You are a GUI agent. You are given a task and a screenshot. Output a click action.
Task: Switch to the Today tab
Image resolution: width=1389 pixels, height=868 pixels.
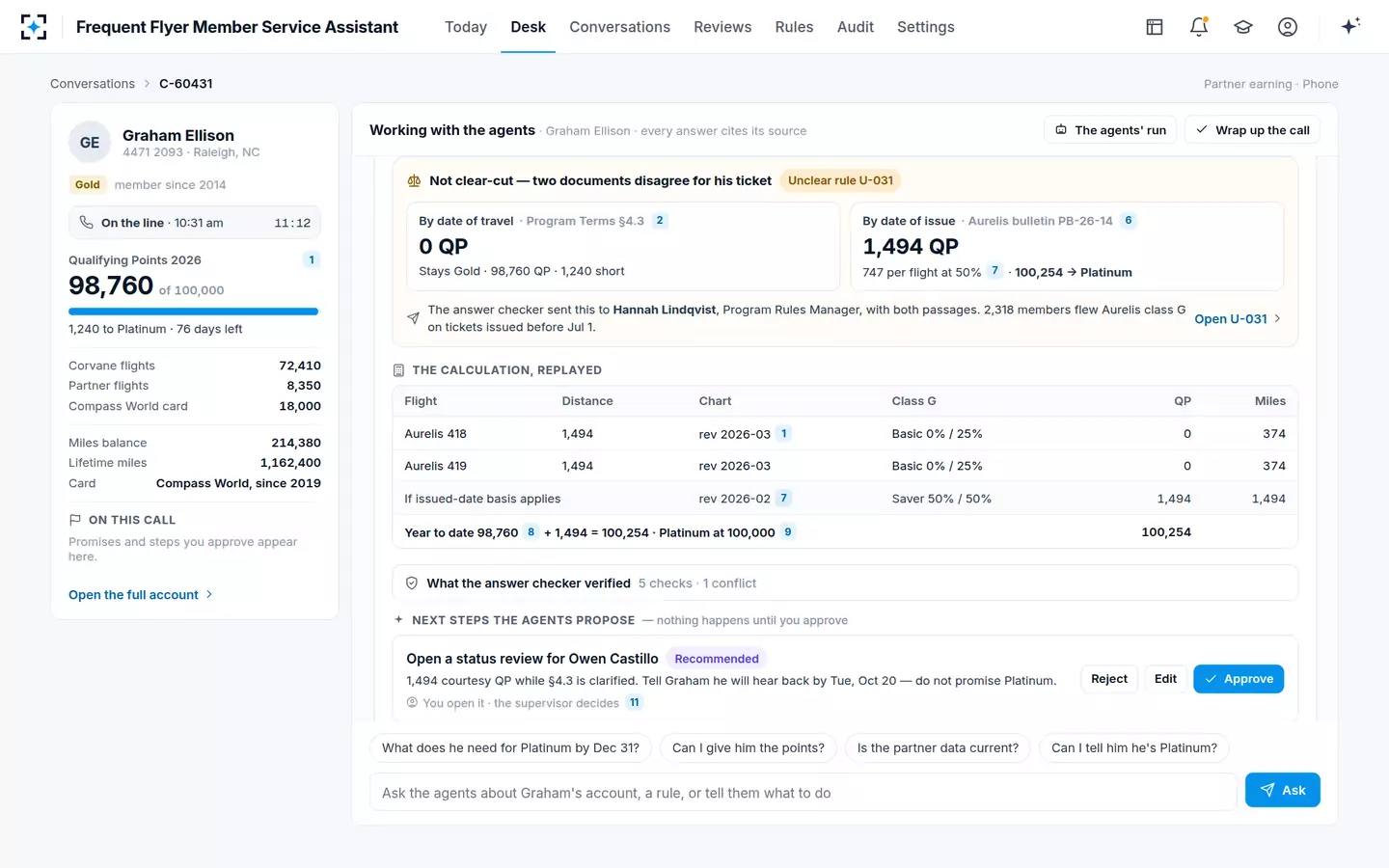point(466,27)
